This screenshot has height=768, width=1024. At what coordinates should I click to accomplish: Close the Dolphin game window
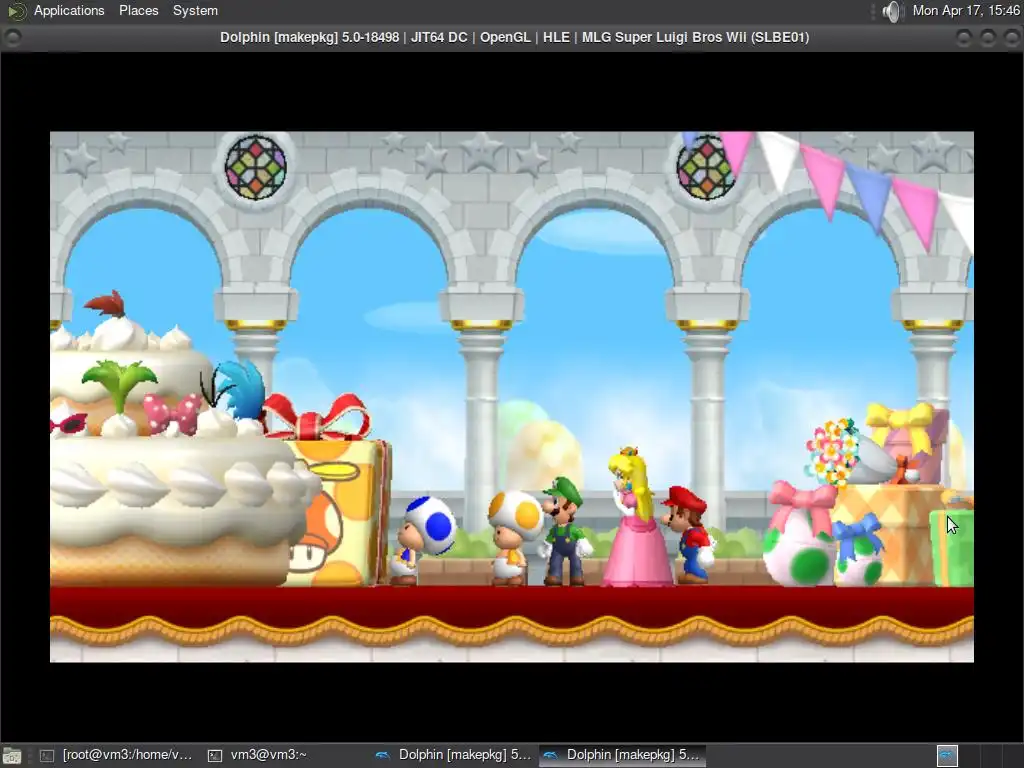click(x=1011, y=38)
